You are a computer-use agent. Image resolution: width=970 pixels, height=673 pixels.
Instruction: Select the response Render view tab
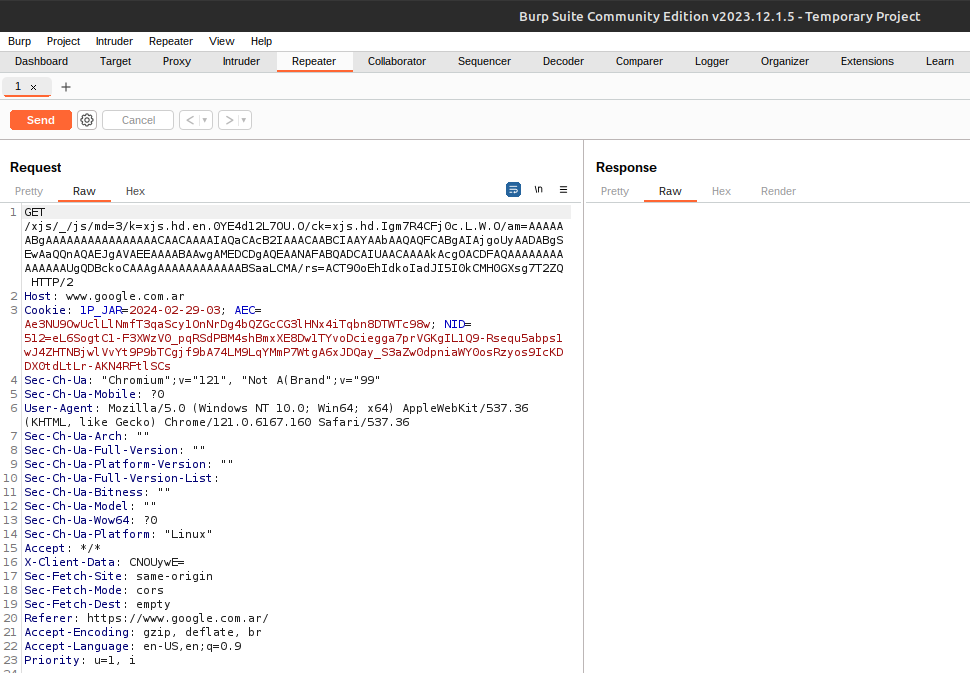point(778,191)
